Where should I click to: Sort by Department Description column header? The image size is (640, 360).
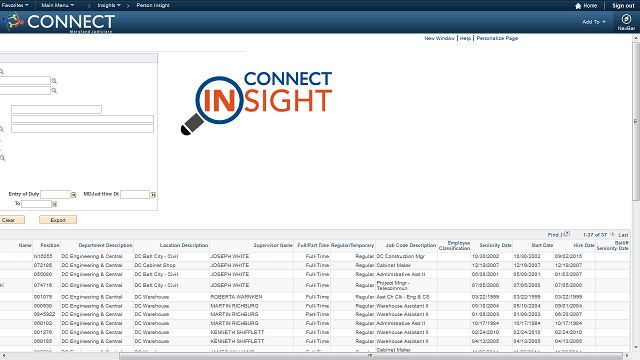(105, 245)
